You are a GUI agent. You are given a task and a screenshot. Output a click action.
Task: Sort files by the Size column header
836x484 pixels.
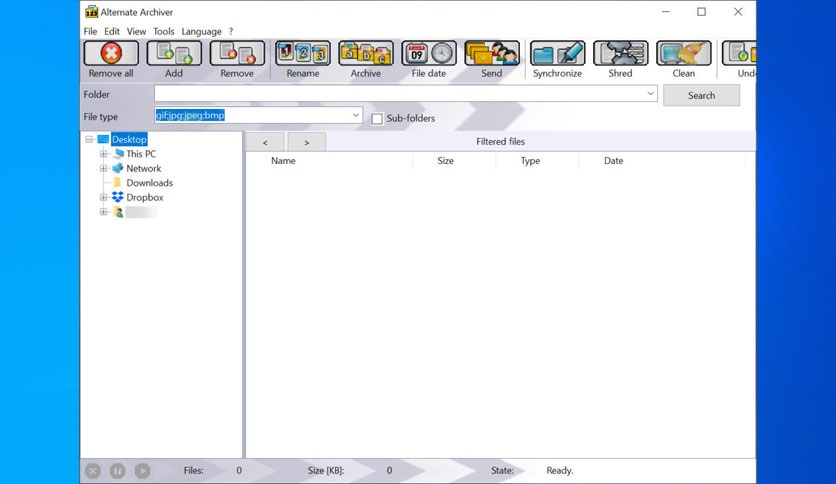[445, 161]
